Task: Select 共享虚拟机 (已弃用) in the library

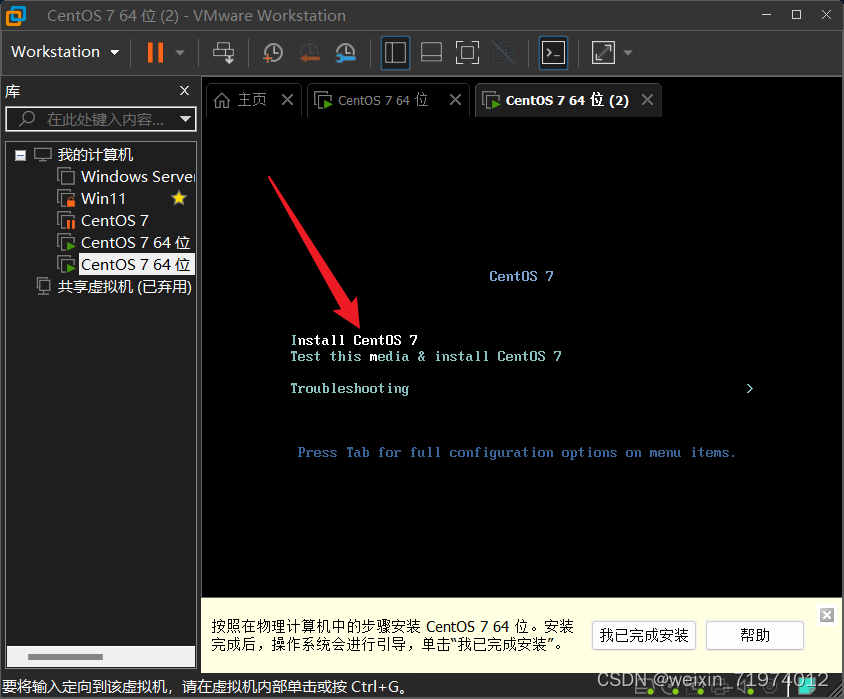Action: [124, 287]
